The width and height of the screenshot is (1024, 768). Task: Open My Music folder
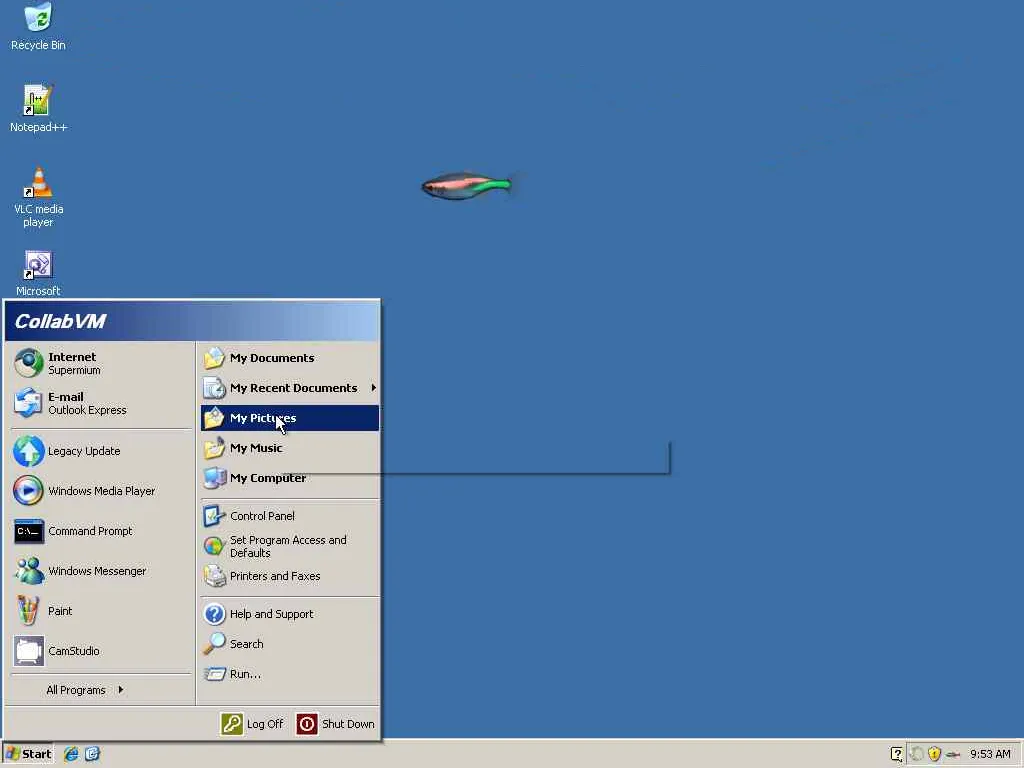point(290,448)
